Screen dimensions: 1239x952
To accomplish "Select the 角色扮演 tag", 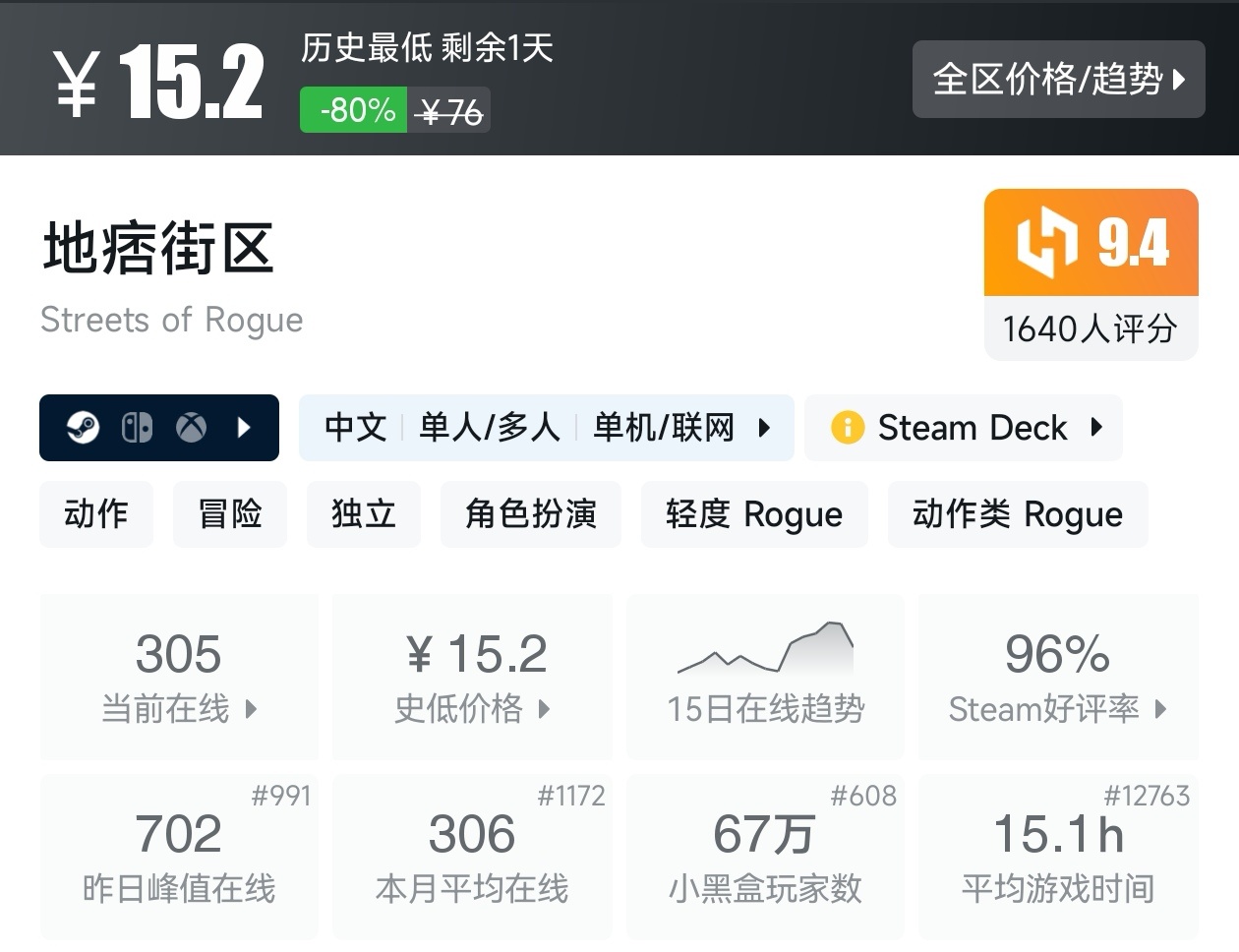I will tap(531, 514).
